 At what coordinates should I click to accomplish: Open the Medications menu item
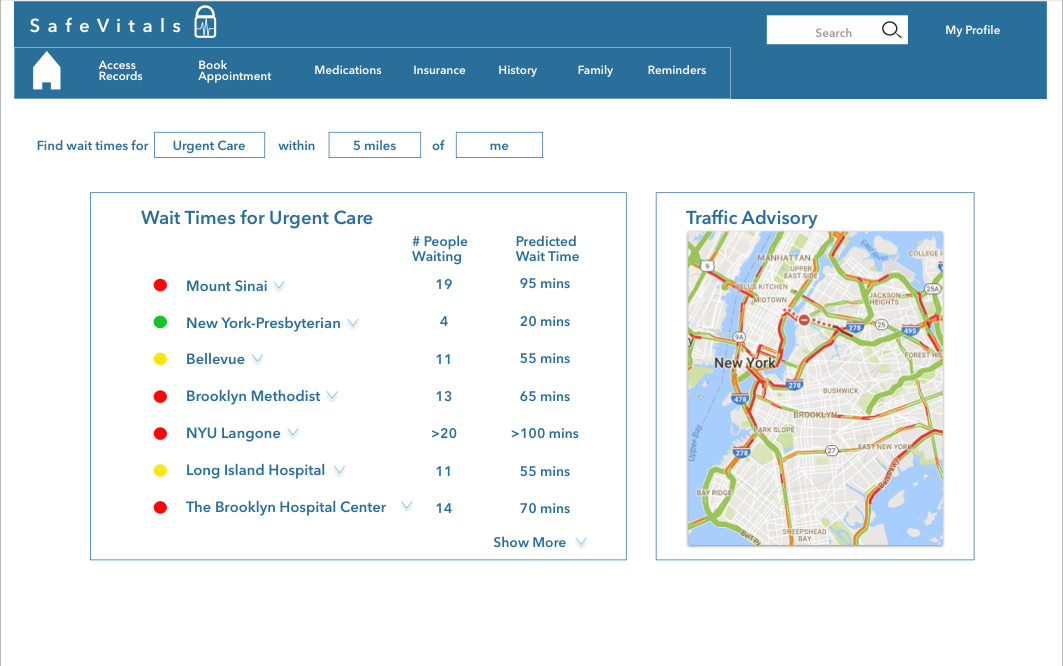point(348,70)
